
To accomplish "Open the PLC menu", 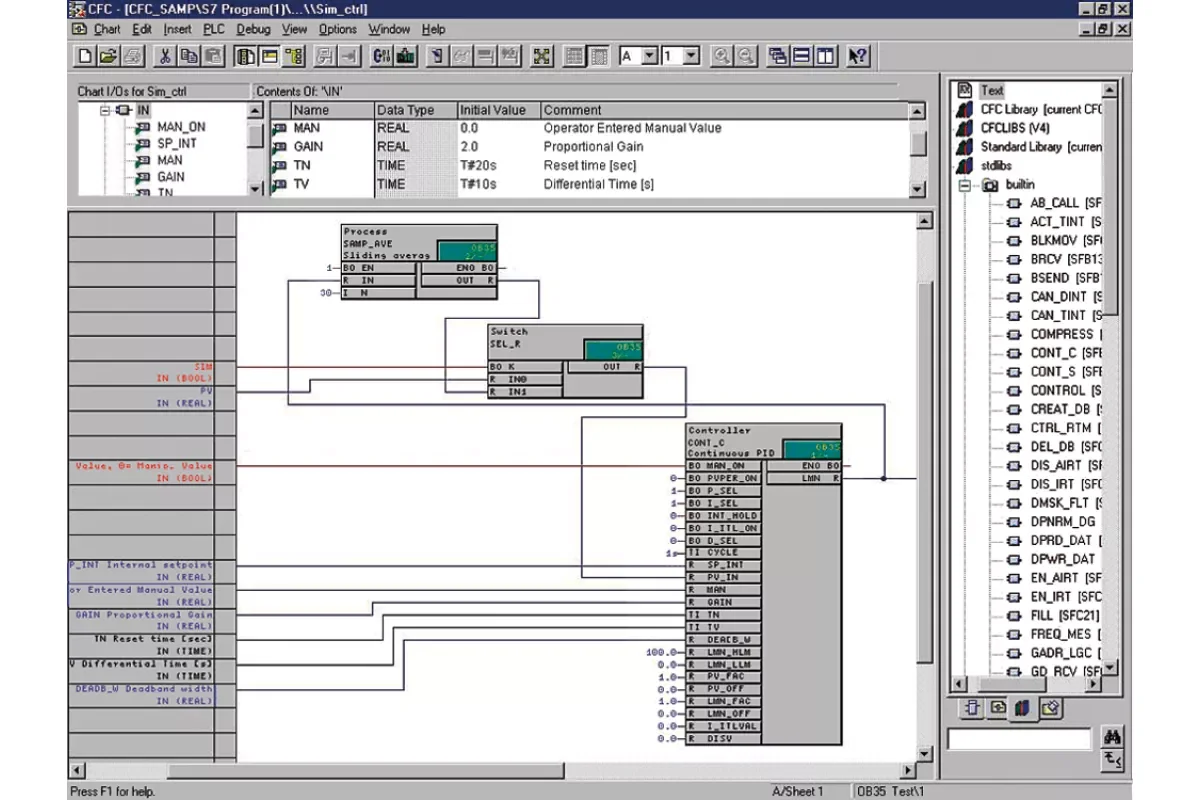I will 214,29.
